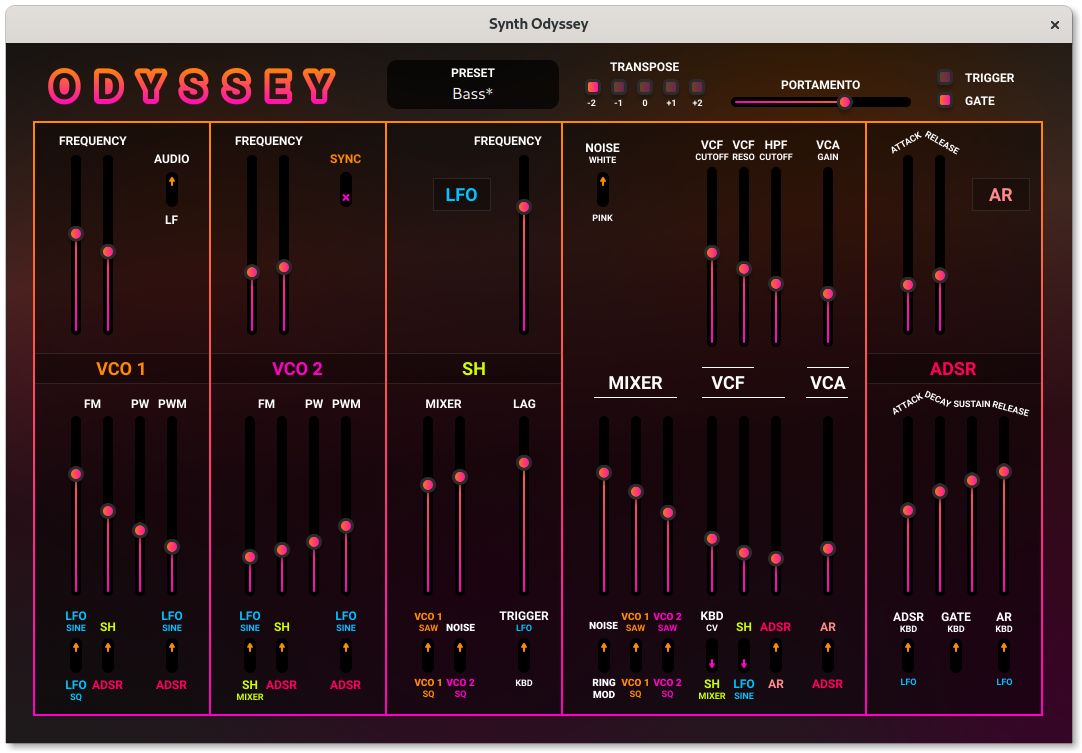The image size is (1082, 753).
Task: Toggle AR KBD/LFO trigger switch
Action: 1004,656
